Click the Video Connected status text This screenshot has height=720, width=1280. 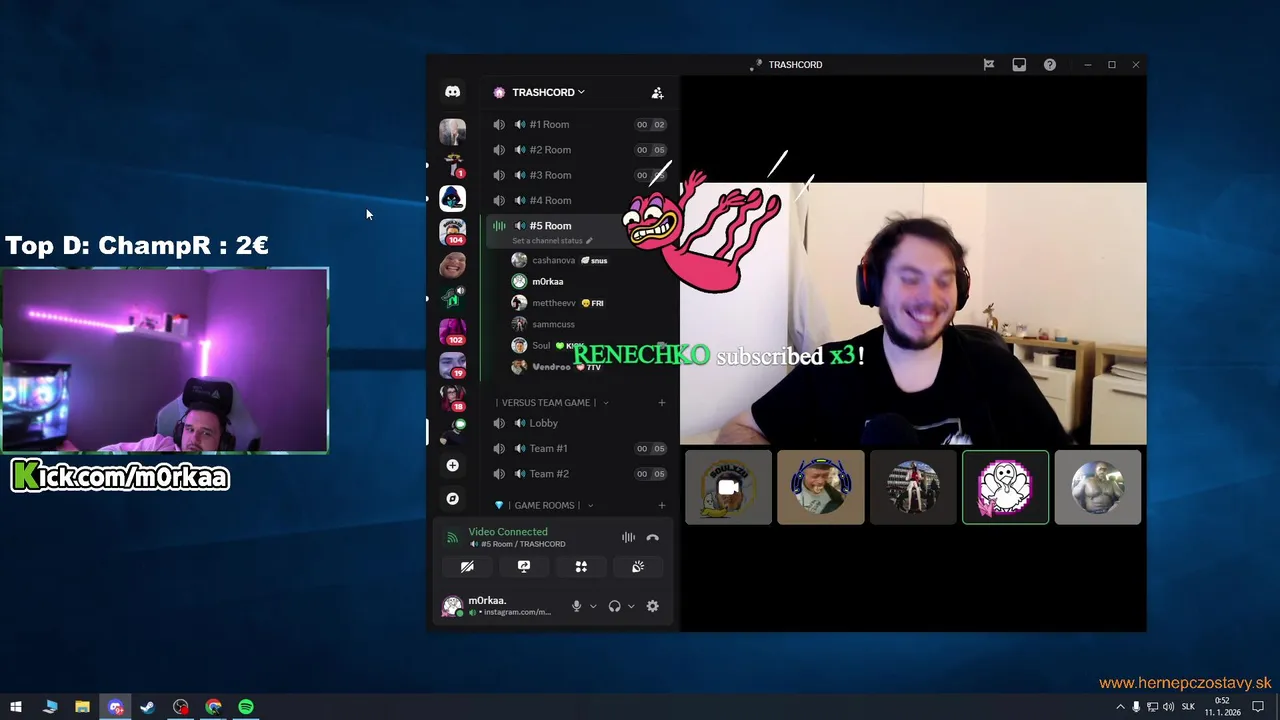[x=508, y=532]
